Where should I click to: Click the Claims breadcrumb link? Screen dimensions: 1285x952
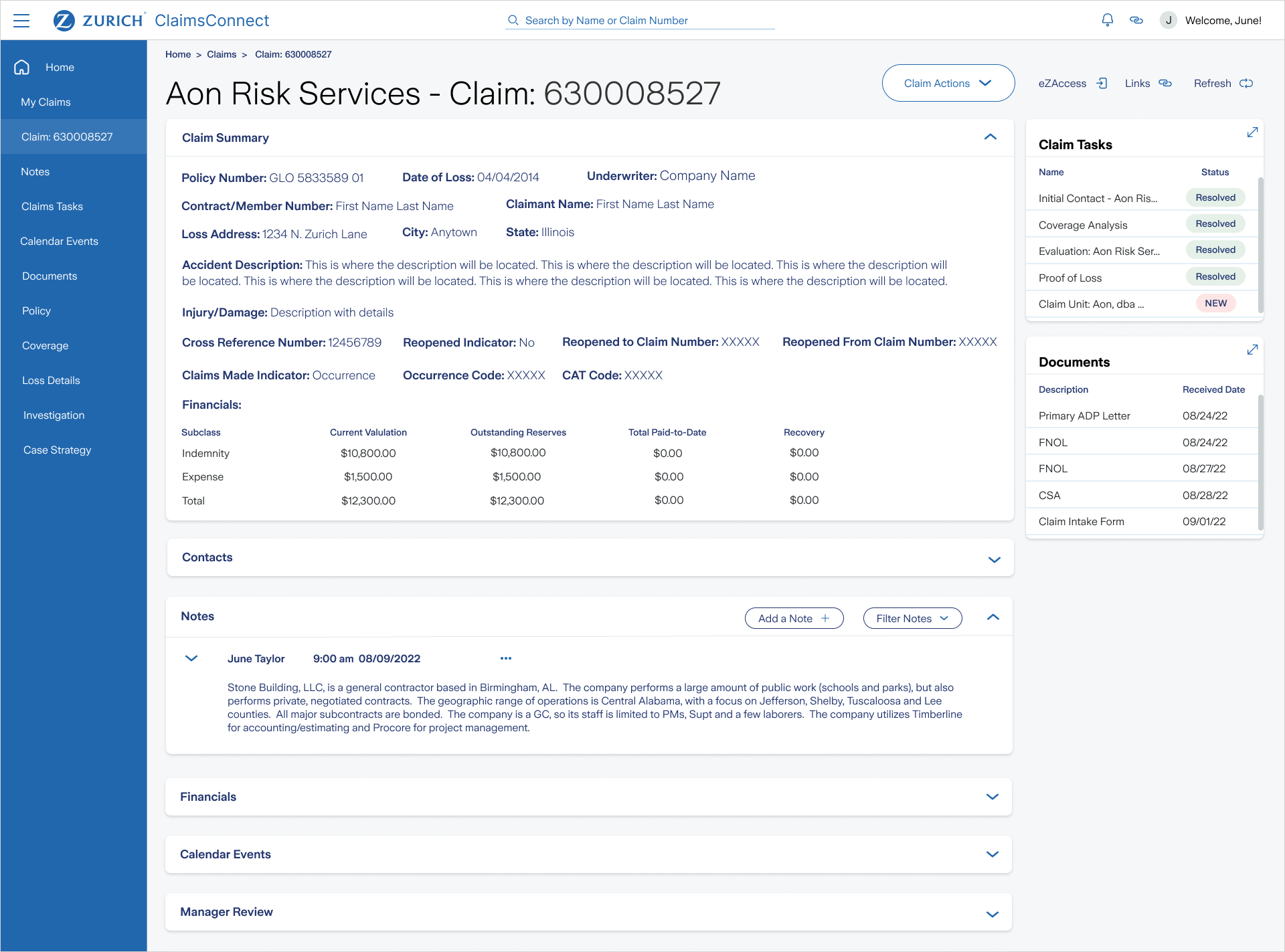pyautogui.click(x=222, y=54)
